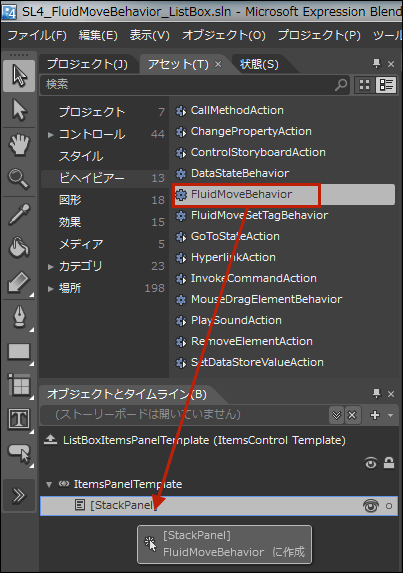The width and height of the screenshot is (403, 573).
Task: Select the Direct Selection tool
Action: pyautogui.click(x=19, y=110)
